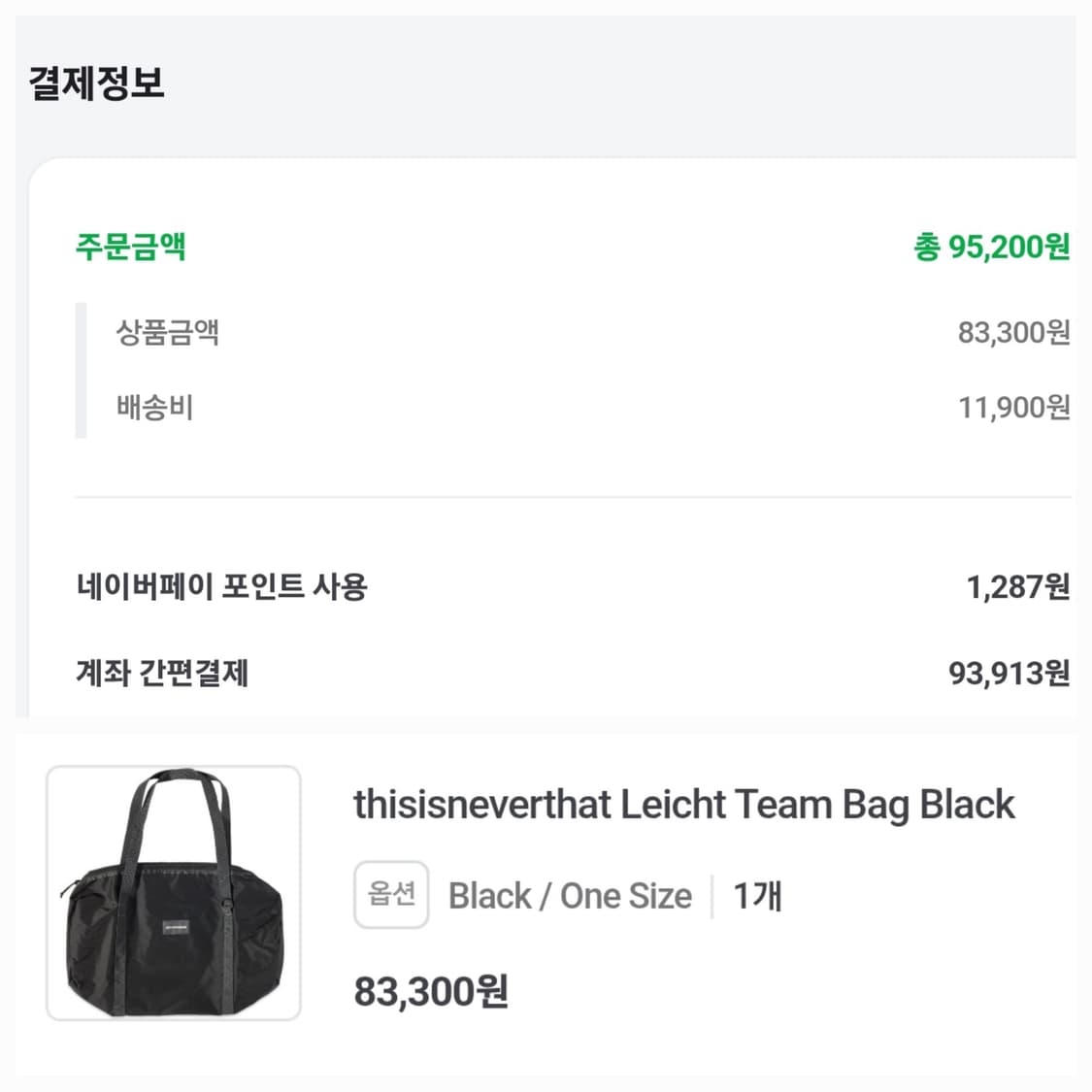Click the 상품금액 row
Viewport: 1092px width, 1092px height.
click(x=165, y=333)
